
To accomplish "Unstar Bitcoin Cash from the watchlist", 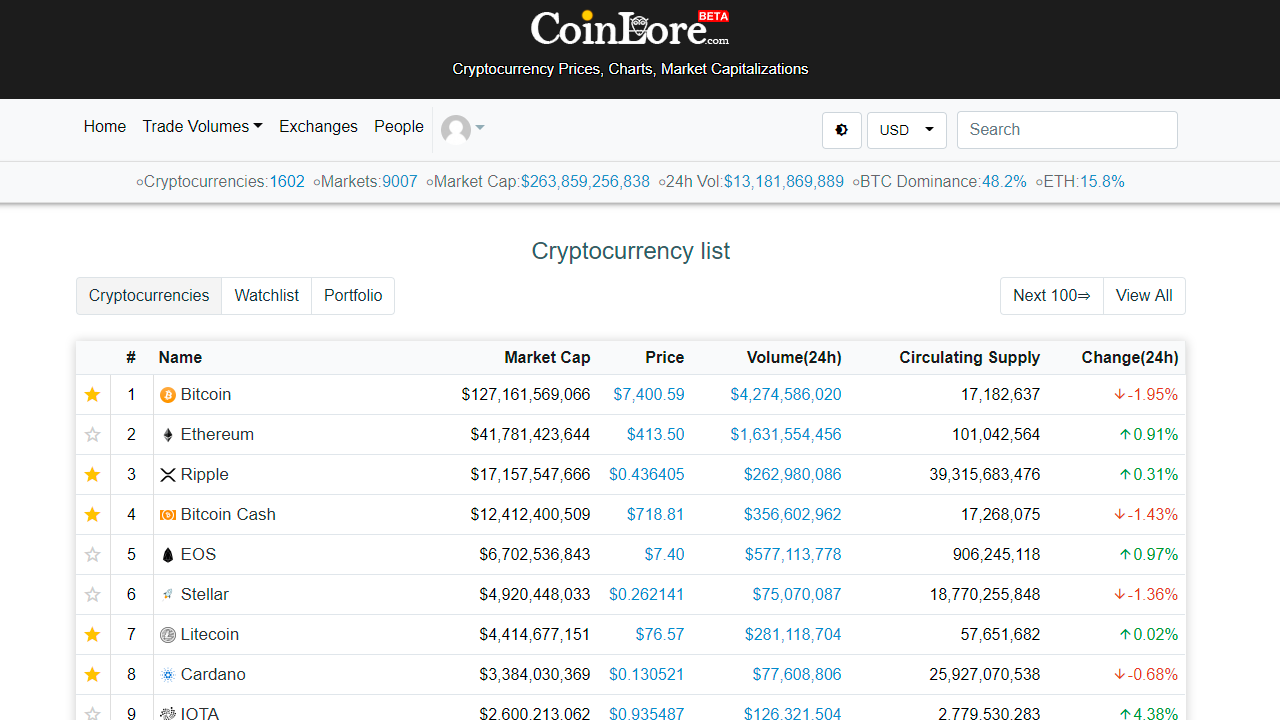I will click(x=93, y=515).
